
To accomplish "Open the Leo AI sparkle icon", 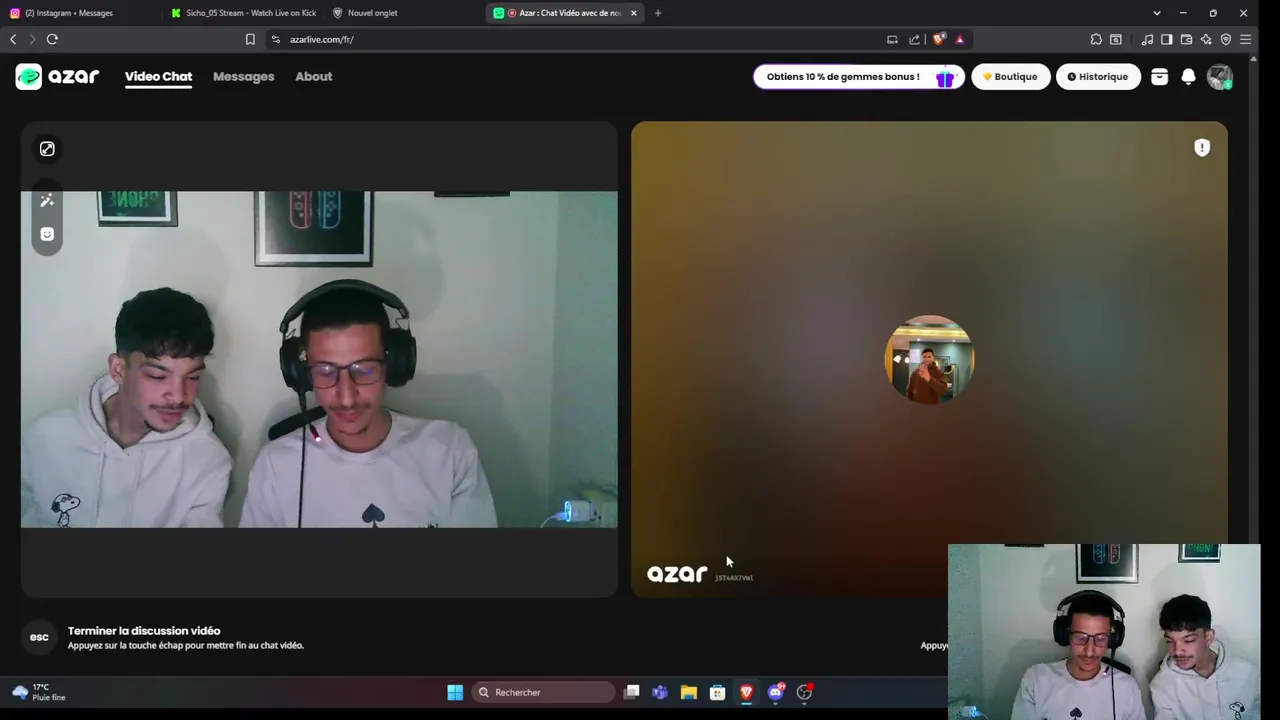I will click(x=1206, y=39).
